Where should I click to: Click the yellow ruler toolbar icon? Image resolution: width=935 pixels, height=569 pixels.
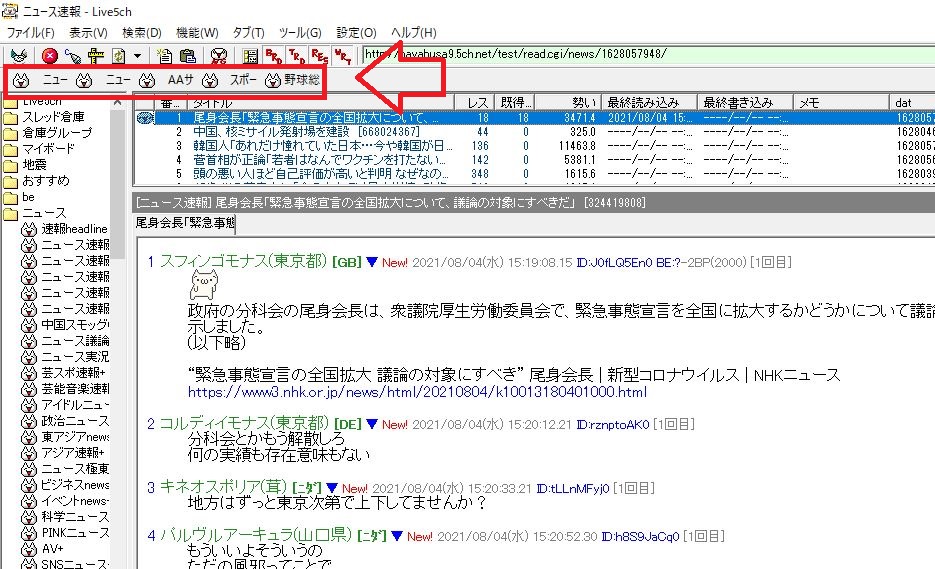point(95,55)
